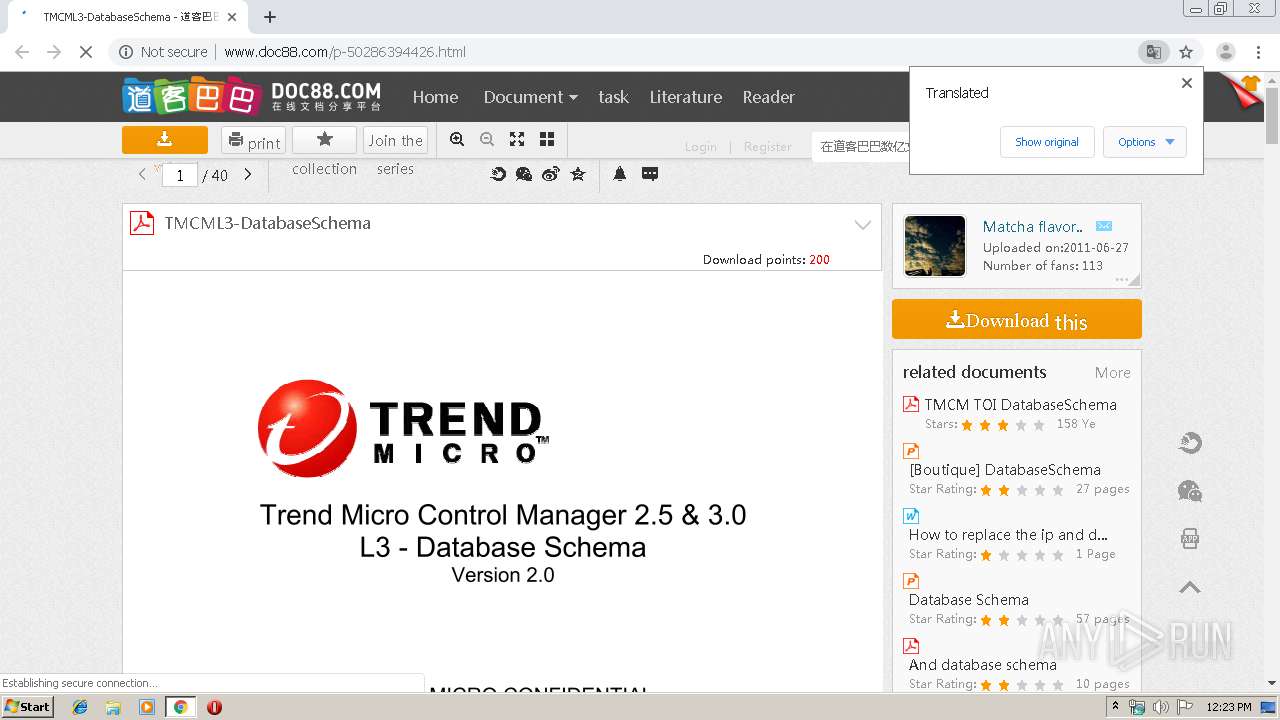
Task: Close the Translated popup
Action: point(1187,83)
